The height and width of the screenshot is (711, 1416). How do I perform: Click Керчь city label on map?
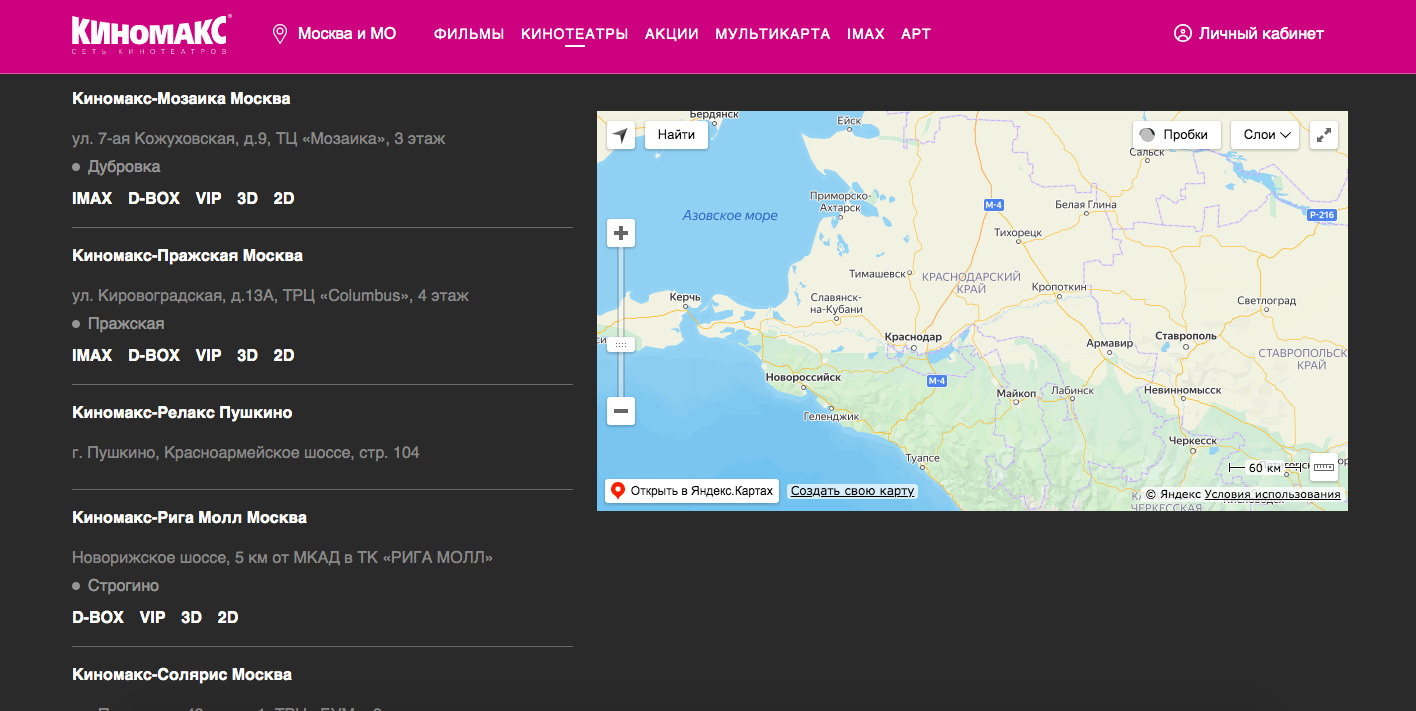685,298
